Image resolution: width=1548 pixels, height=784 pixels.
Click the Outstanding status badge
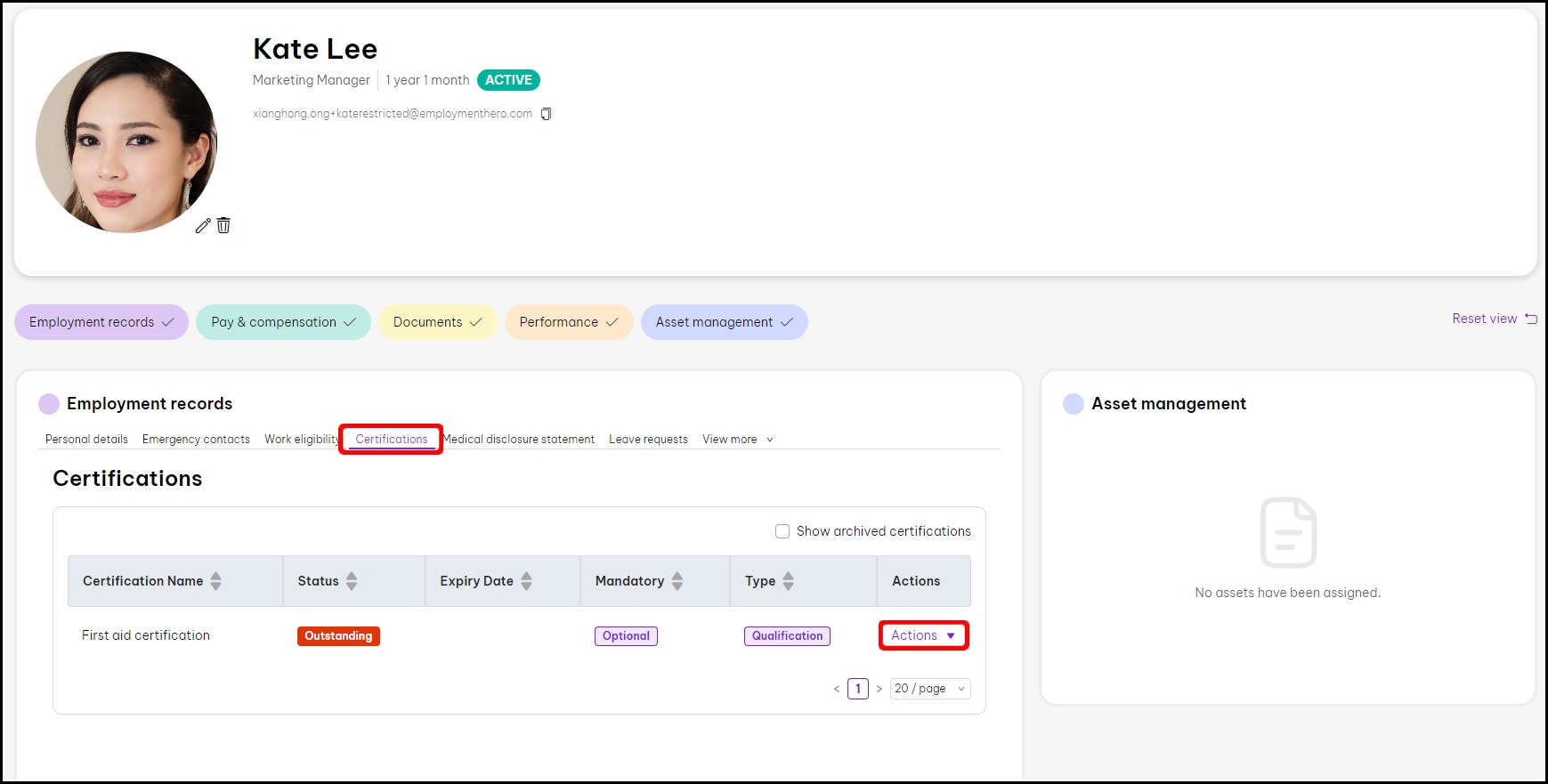(x=338, y=636)
